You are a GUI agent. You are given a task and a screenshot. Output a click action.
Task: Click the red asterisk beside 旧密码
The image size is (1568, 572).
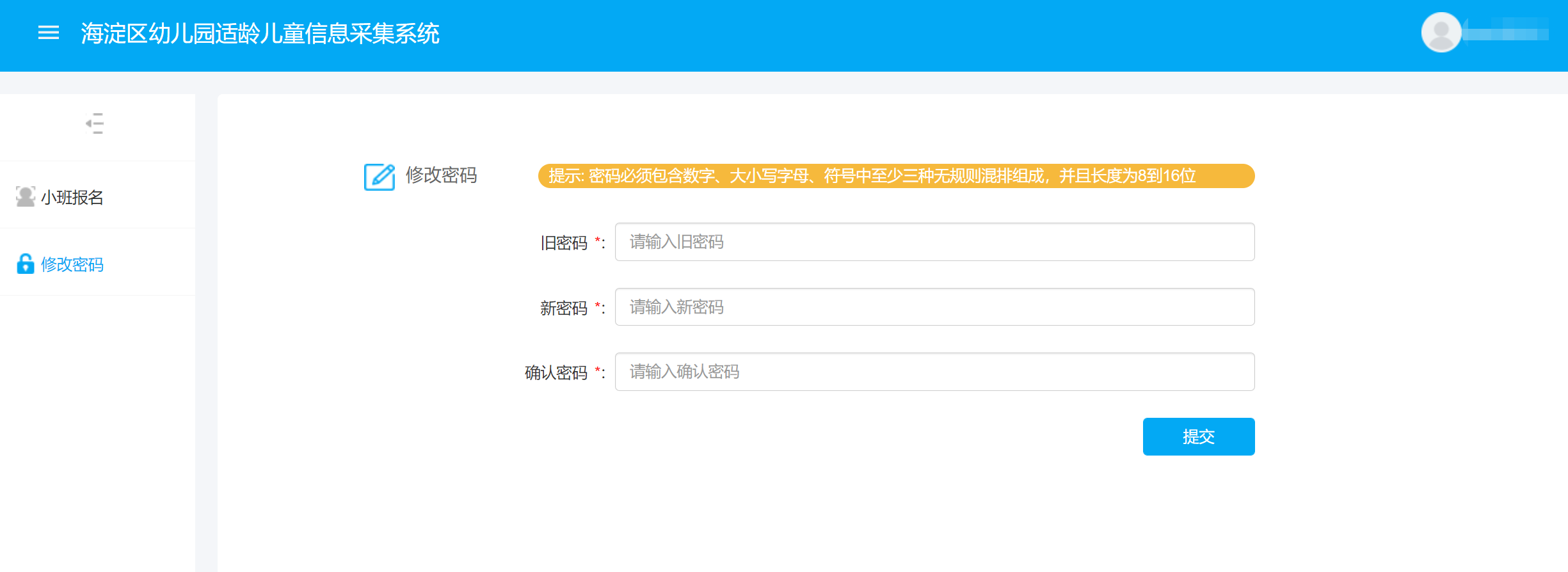point(597,241)
